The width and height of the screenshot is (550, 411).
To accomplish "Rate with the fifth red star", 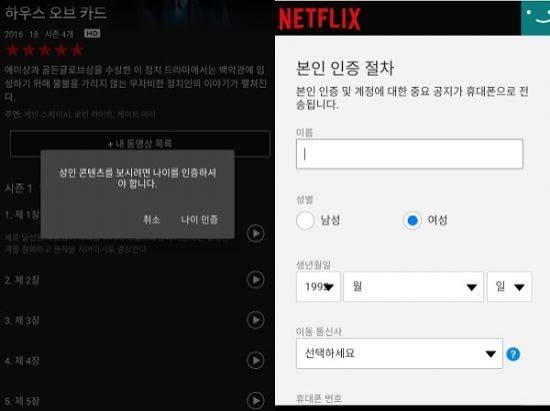I will (x=77, y=50).
